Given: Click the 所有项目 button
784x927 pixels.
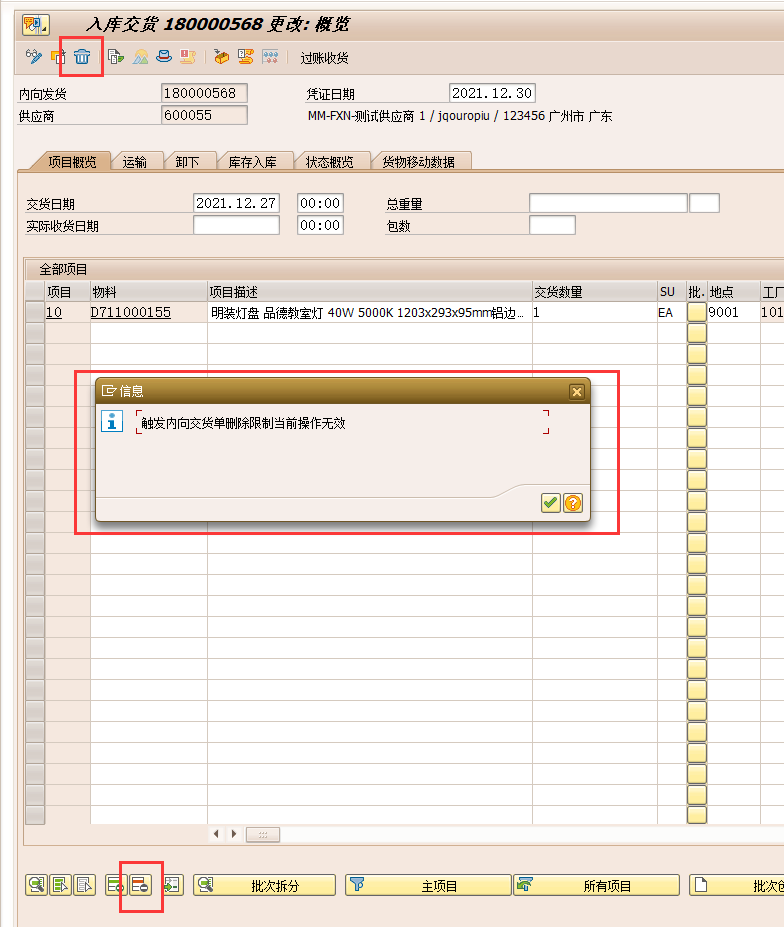Looking at the screenshot, I should (x=597, y=885).
